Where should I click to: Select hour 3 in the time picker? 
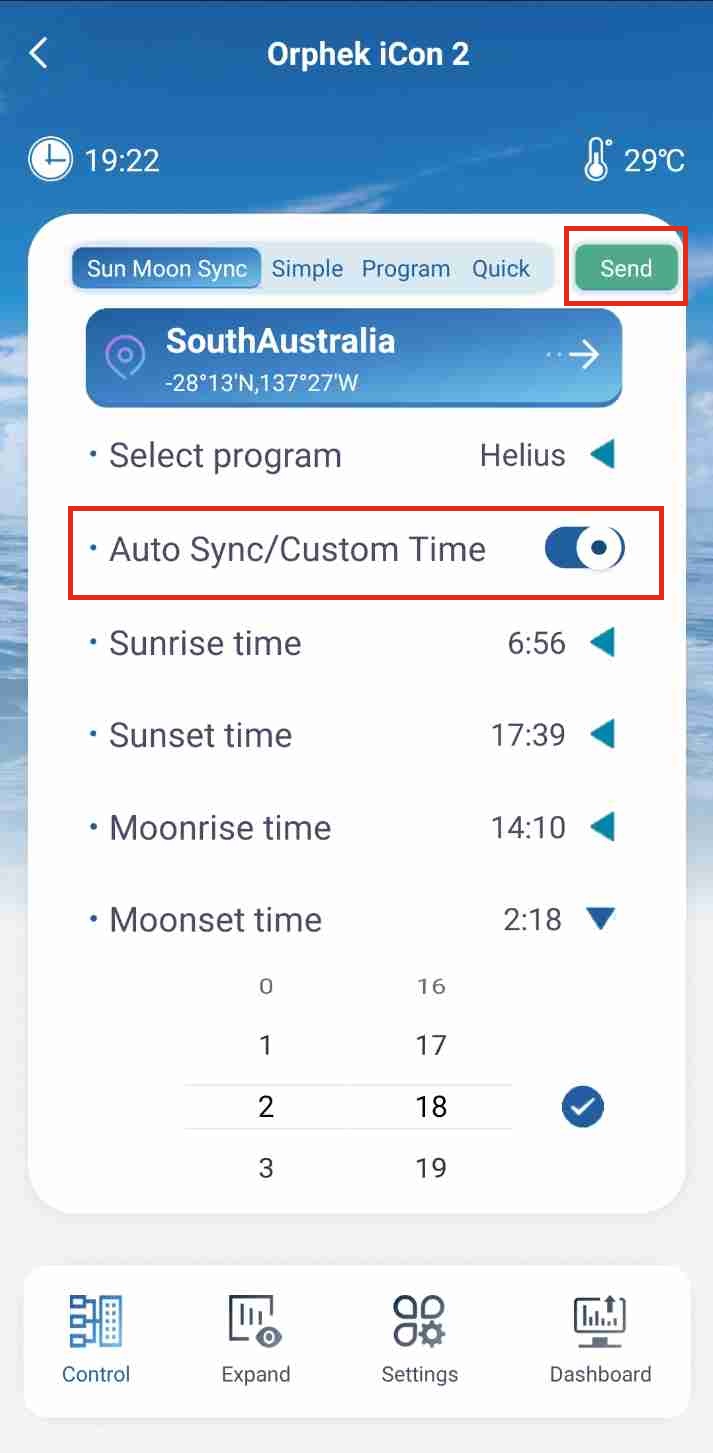(266, 1168)
